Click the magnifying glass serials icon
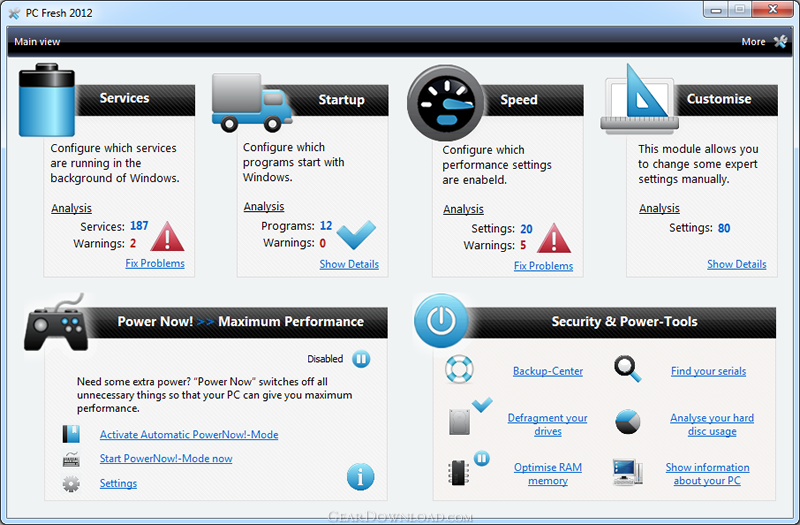Image resolution: width=800 pixels, height=525 pixels. pos(628,369)
